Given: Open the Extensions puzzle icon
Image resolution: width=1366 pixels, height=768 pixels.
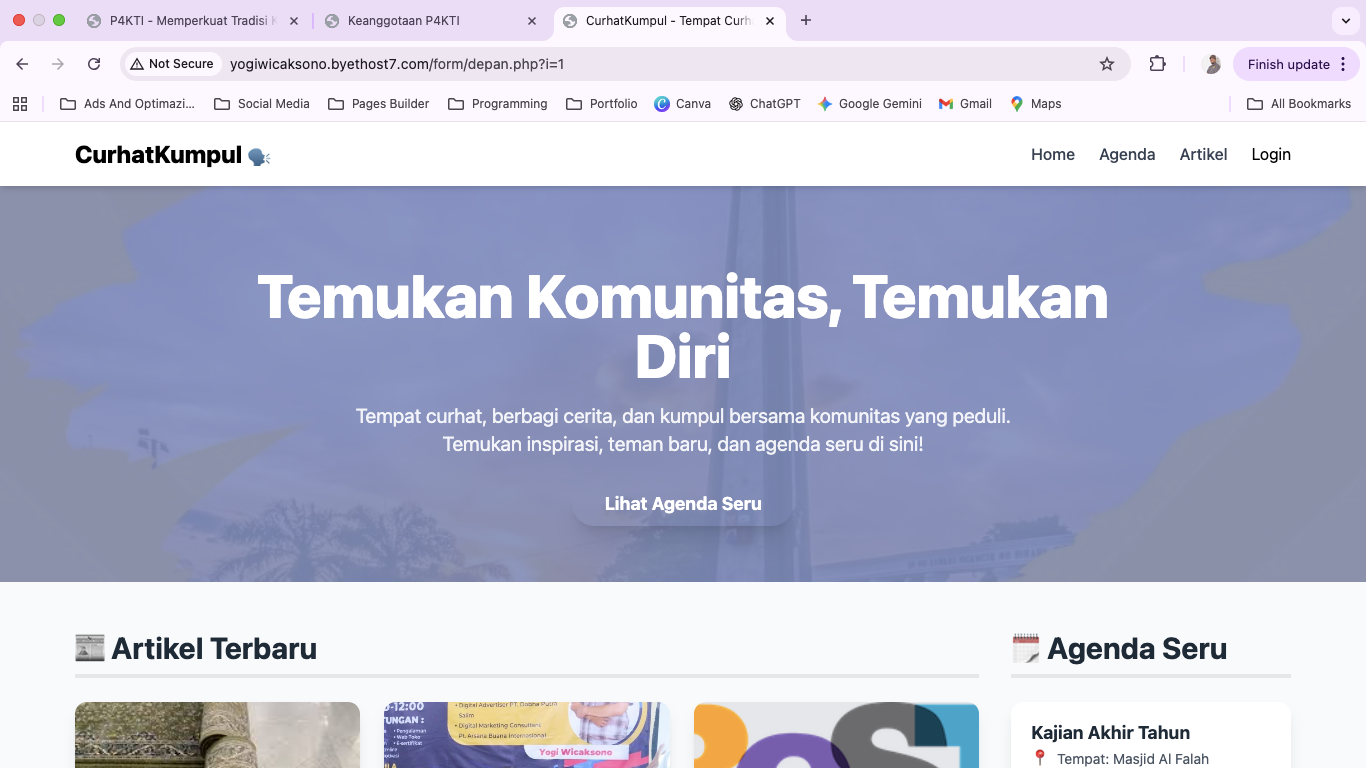Looking at the screenshot, I should click(1157, 64).
